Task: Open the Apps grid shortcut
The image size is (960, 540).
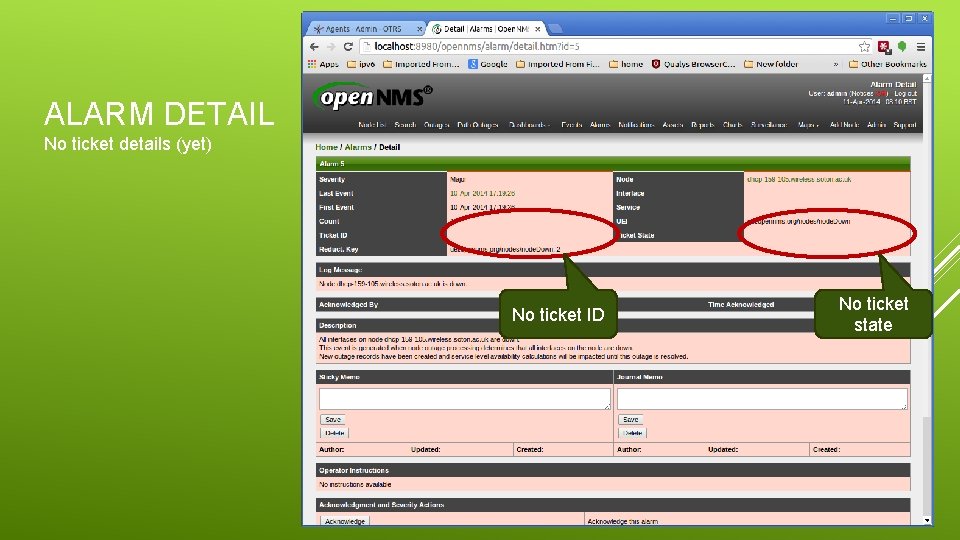Action: [323, 64]
